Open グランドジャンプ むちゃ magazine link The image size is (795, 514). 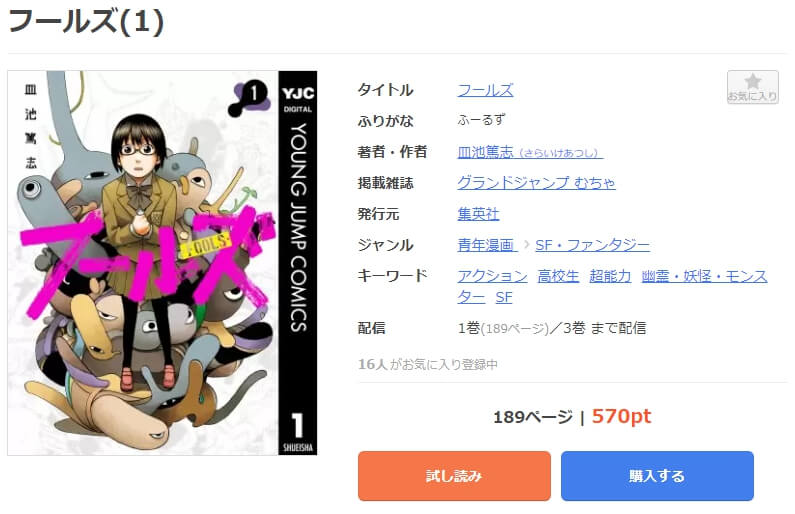pos(536,182)
